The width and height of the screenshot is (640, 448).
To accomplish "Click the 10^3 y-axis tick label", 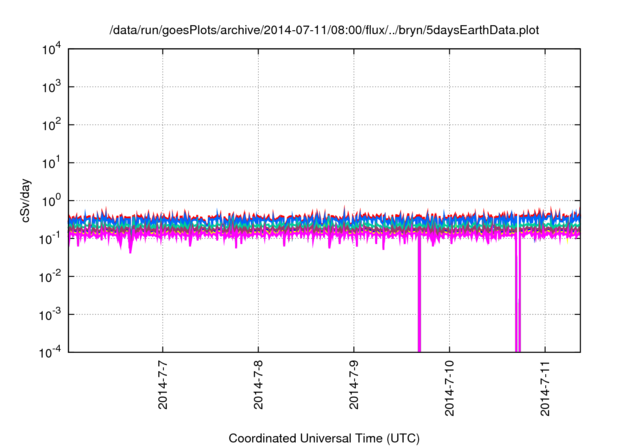I will coord(51,87).
